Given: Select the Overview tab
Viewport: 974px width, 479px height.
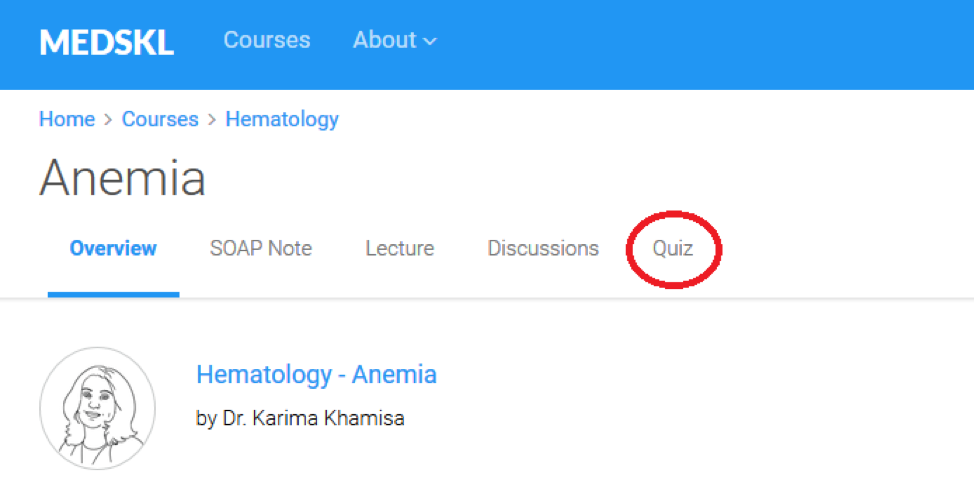Looking at the screenshot, I should pyautogui.click(x=113, y=249).
